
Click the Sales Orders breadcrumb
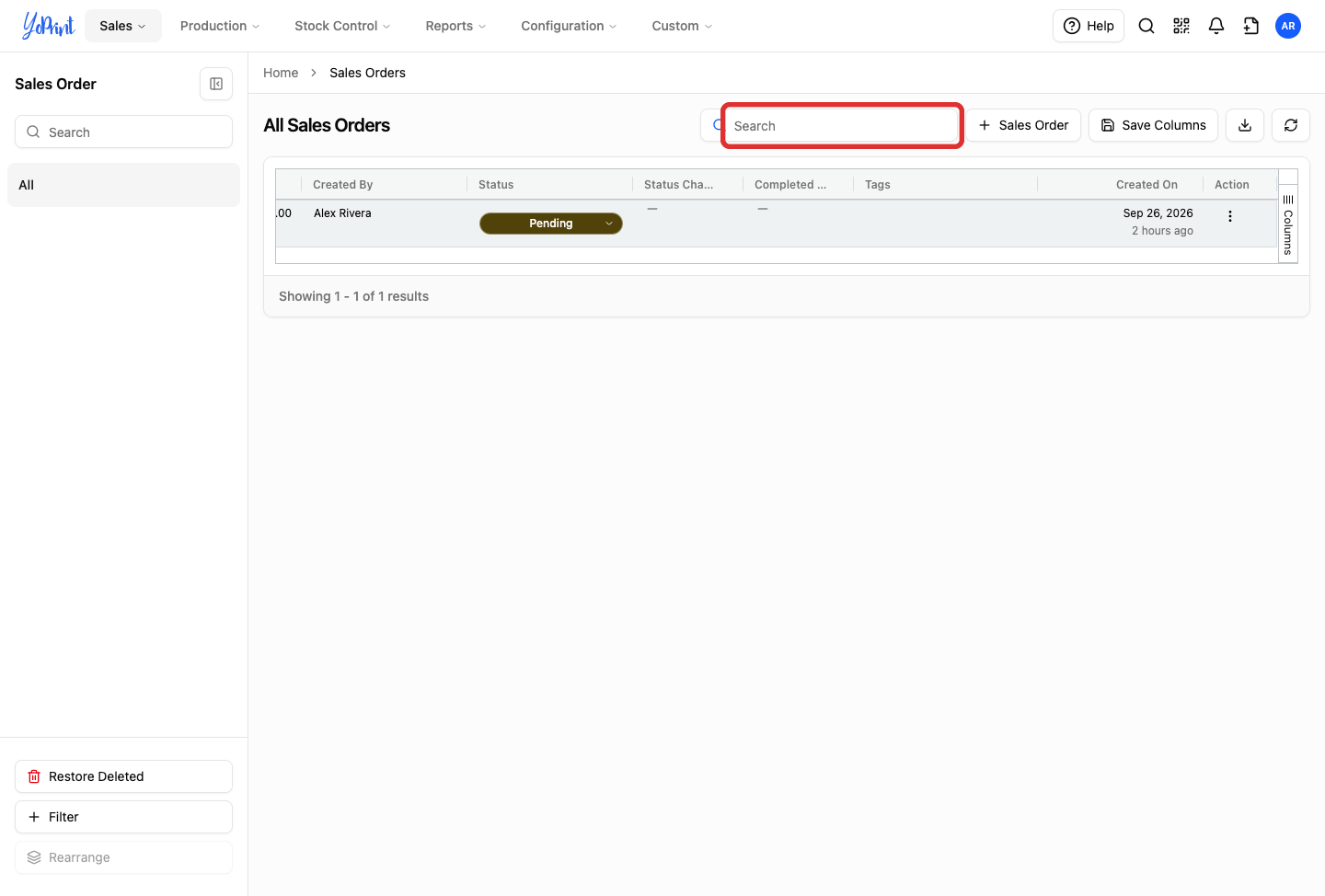point(367,73)
